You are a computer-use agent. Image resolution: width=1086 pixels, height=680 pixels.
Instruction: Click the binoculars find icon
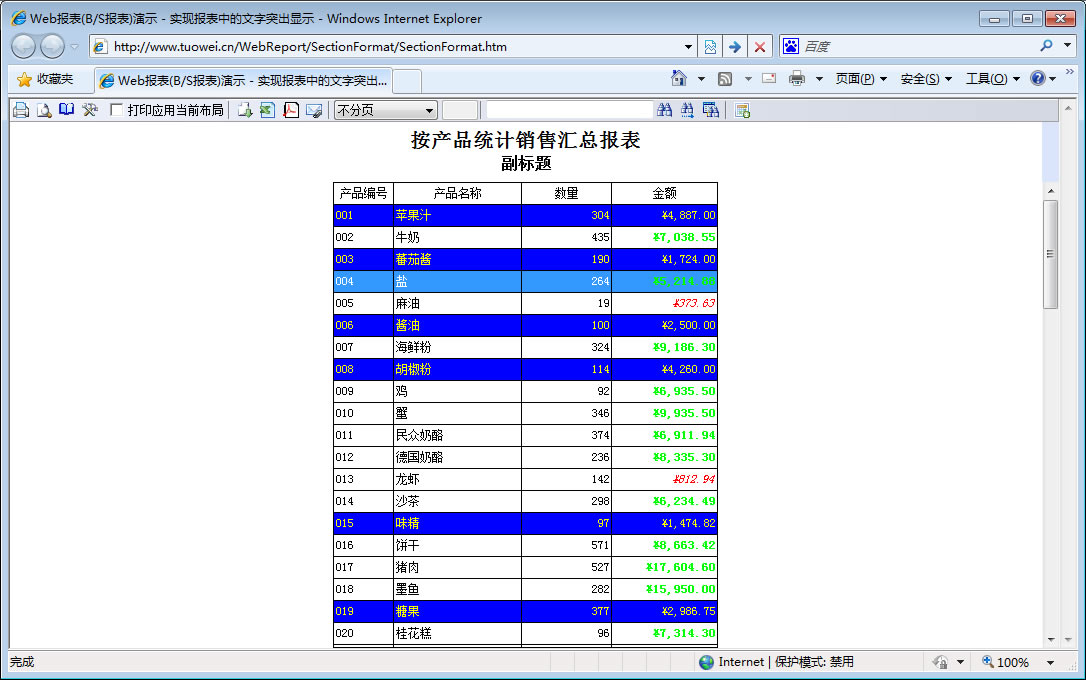coord(664,110)
